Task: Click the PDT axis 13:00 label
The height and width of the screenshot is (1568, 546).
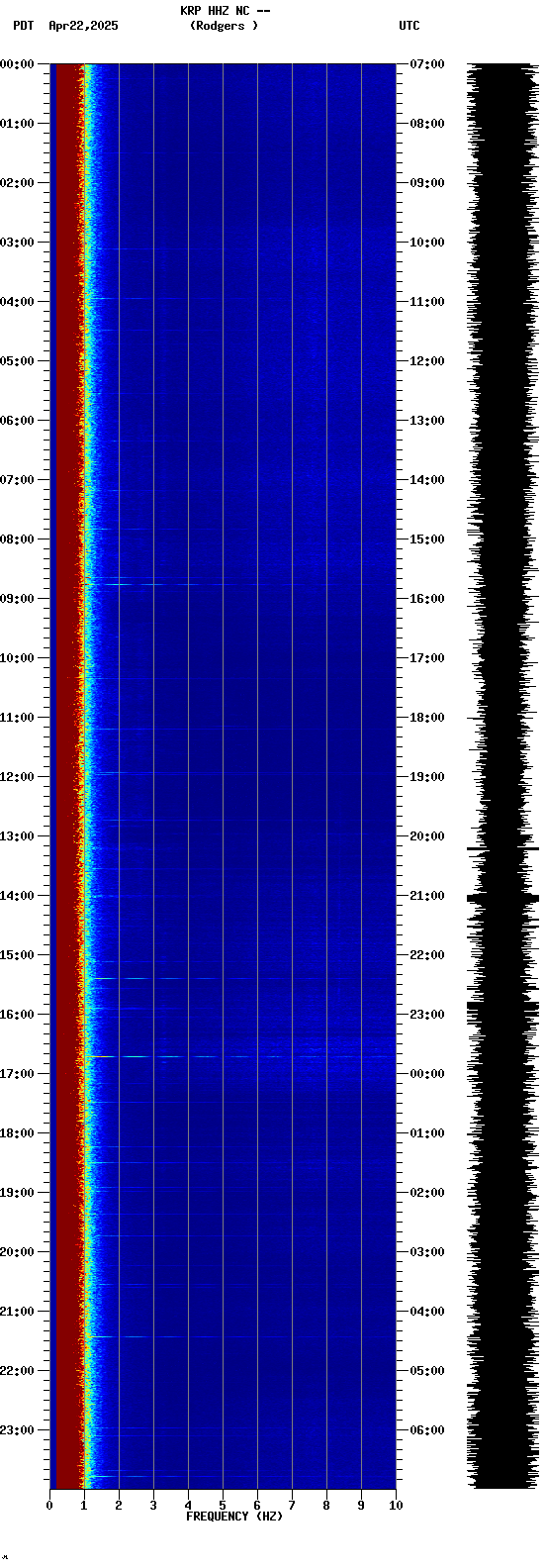Action: point(17,836)
